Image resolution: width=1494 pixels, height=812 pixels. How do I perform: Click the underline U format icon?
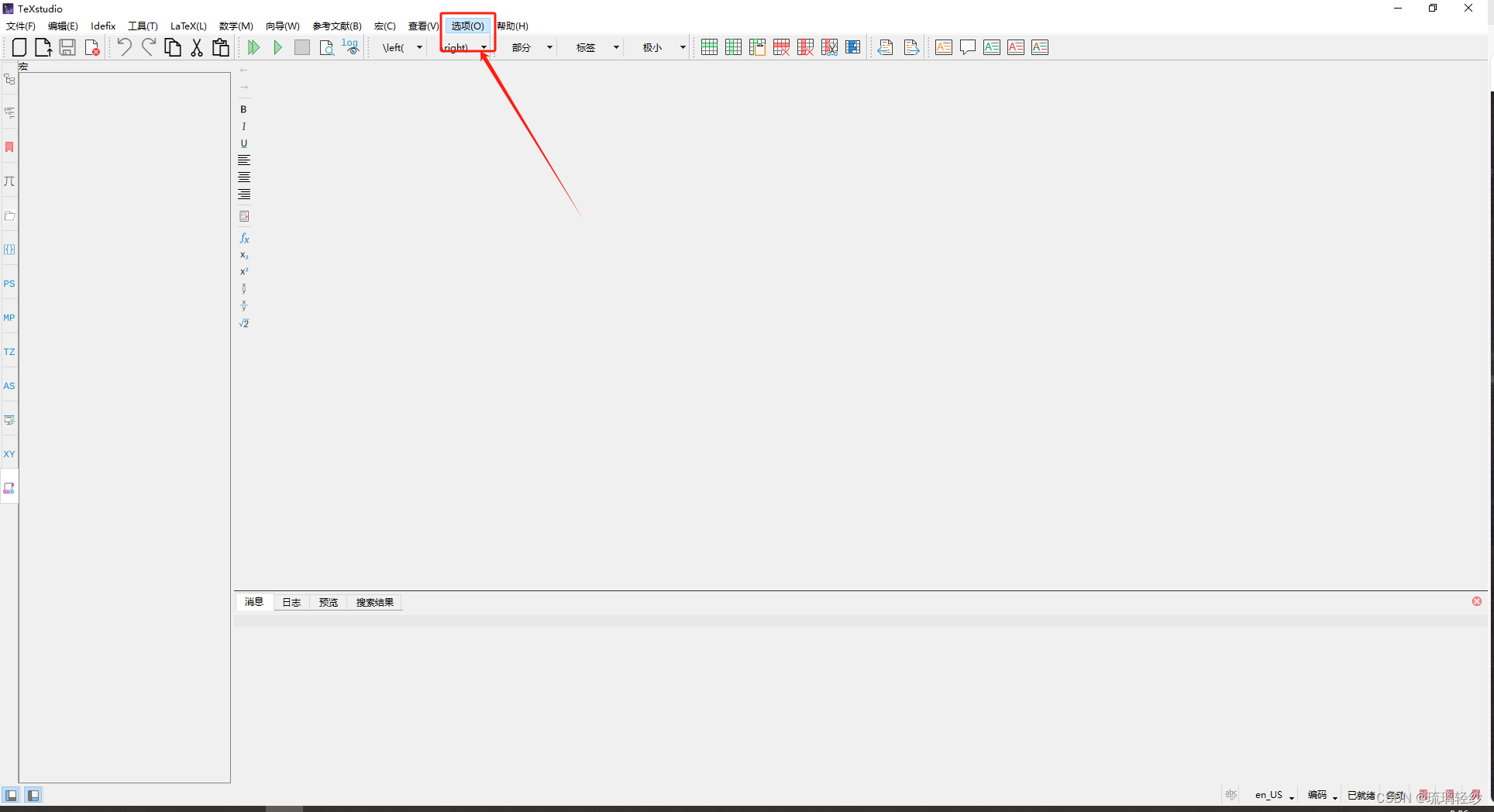click(x=243, y=143)
